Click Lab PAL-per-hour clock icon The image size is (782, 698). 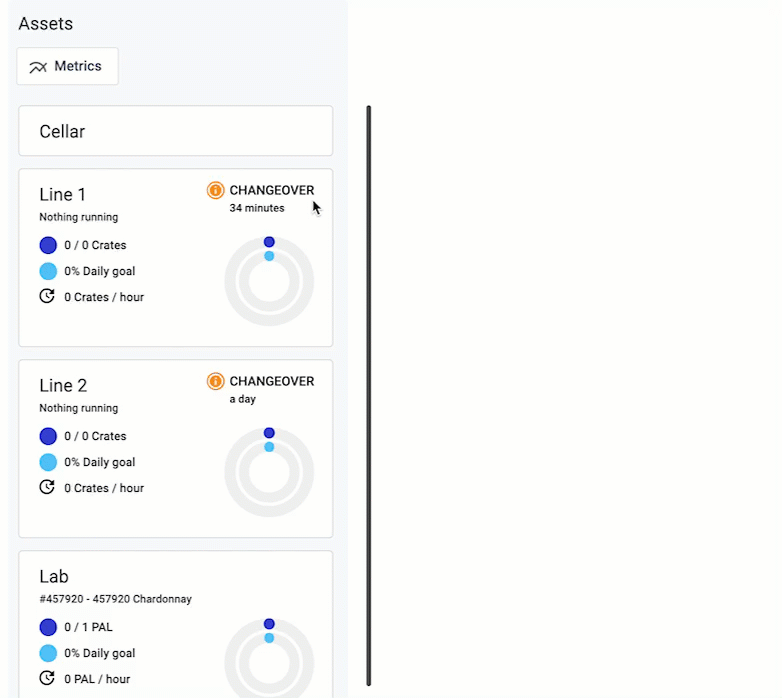coord(47,678)
